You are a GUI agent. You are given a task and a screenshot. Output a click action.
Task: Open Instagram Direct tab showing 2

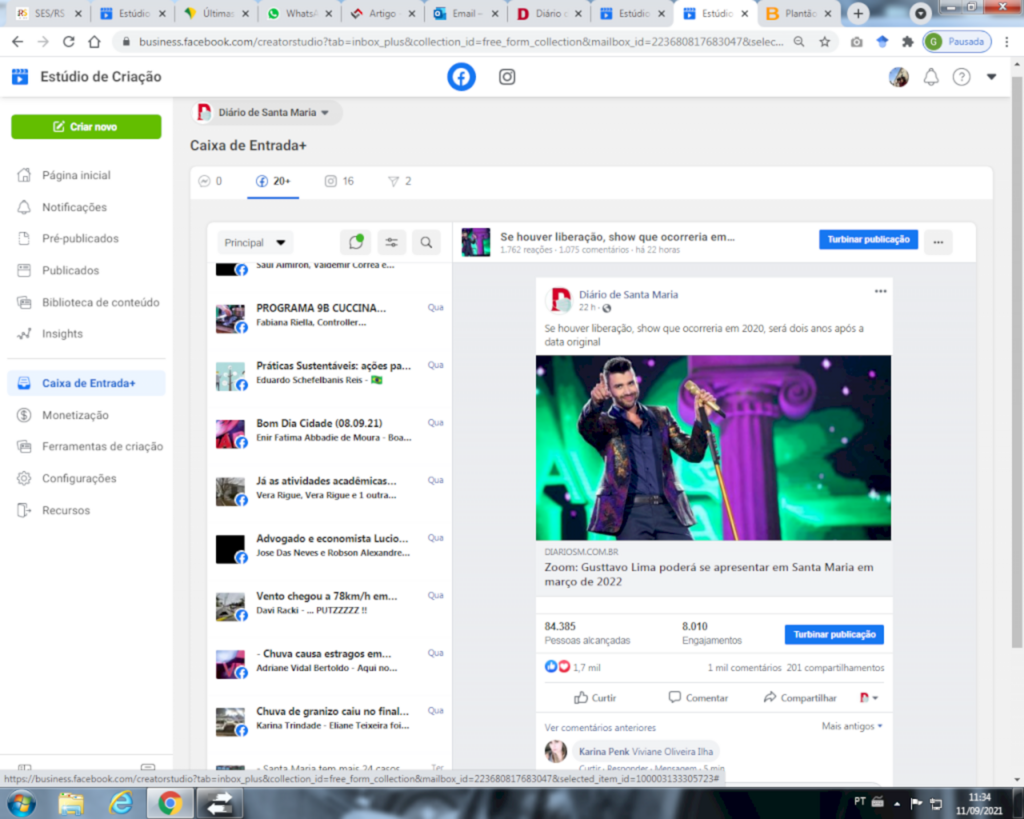point(400,182)
